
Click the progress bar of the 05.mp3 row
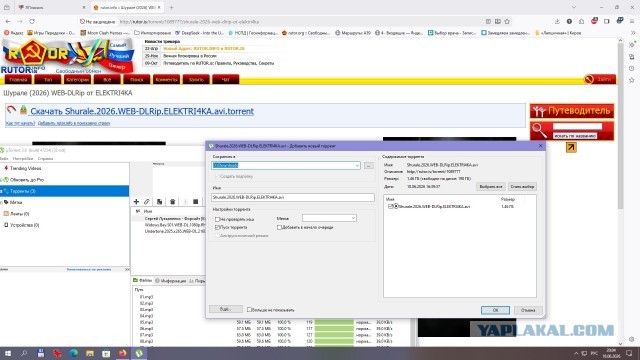point(334,322)
